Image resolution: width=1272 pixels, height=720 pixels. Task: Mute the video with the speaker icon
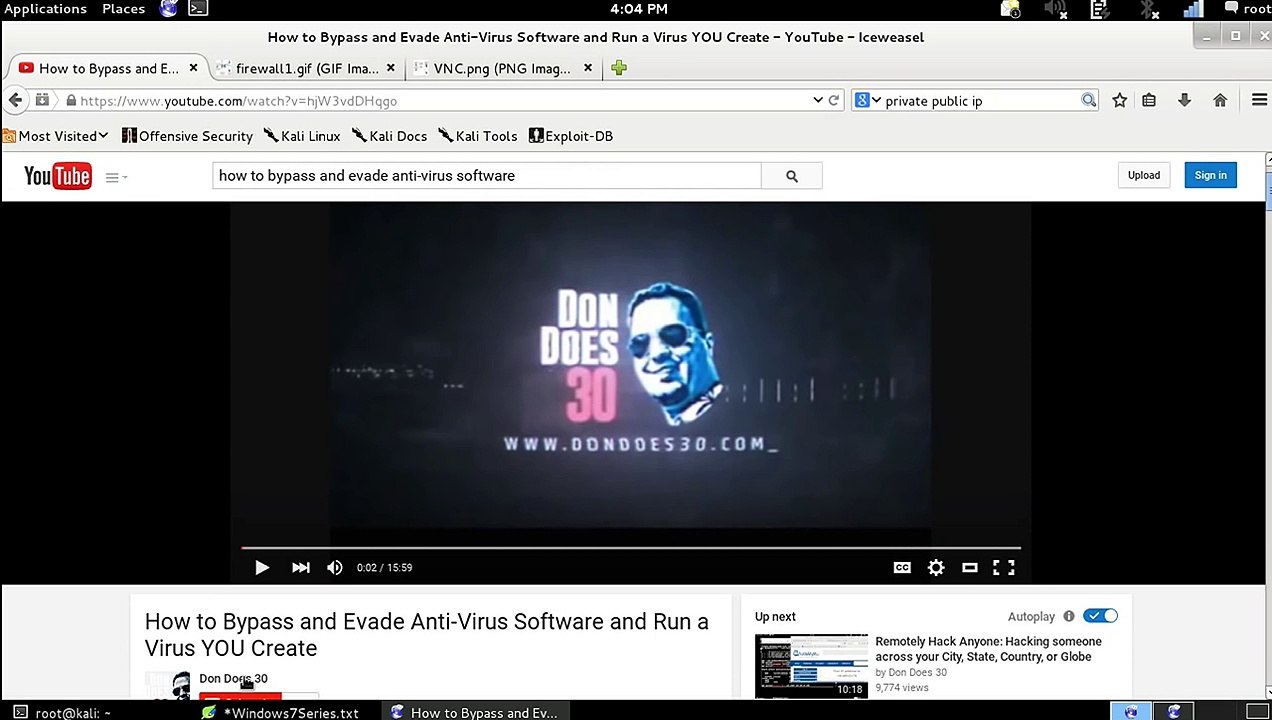click(x=334, y=567)
